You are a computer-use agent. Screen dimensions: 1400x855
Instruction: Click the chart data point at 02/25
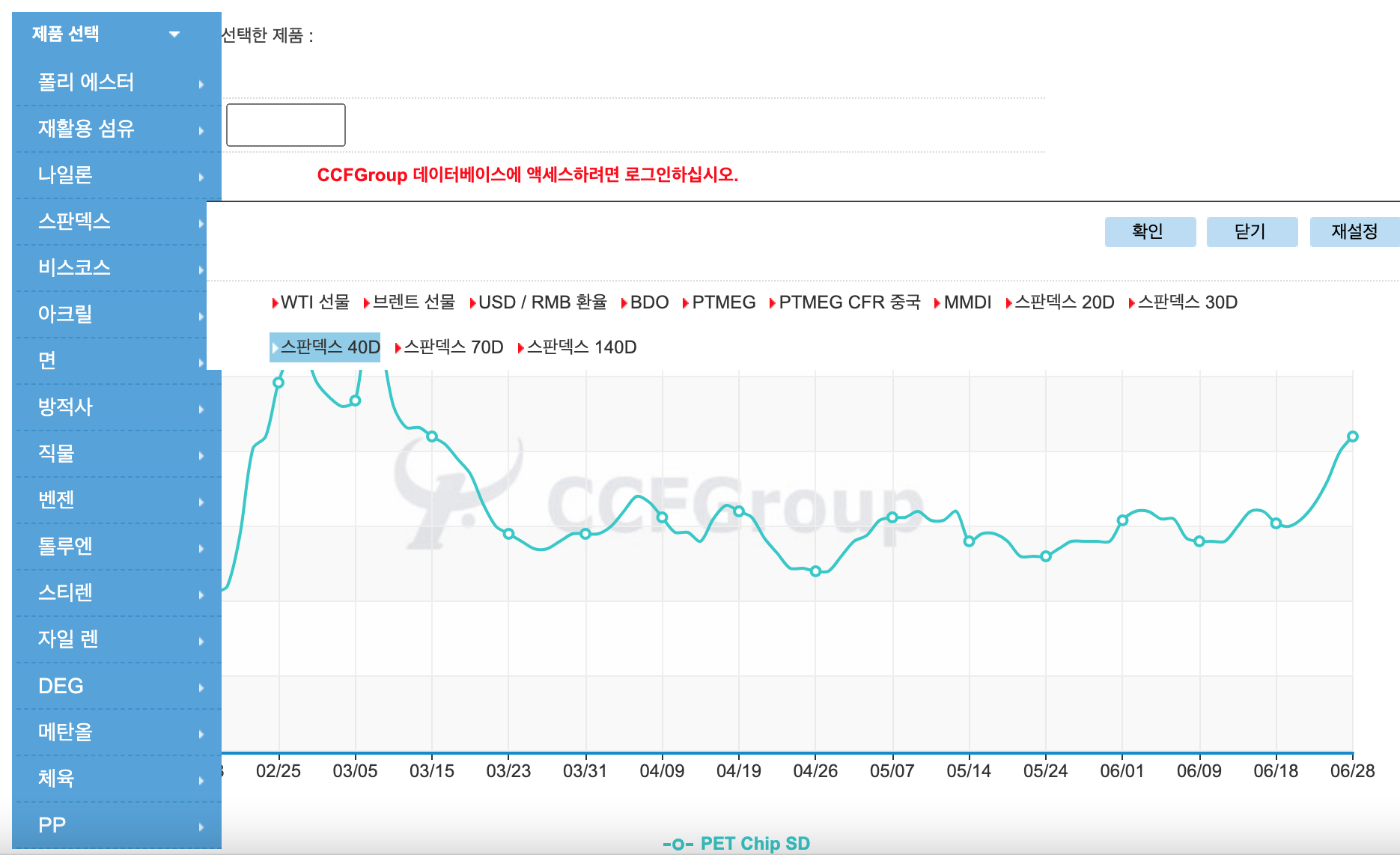[x=279, y=383]
